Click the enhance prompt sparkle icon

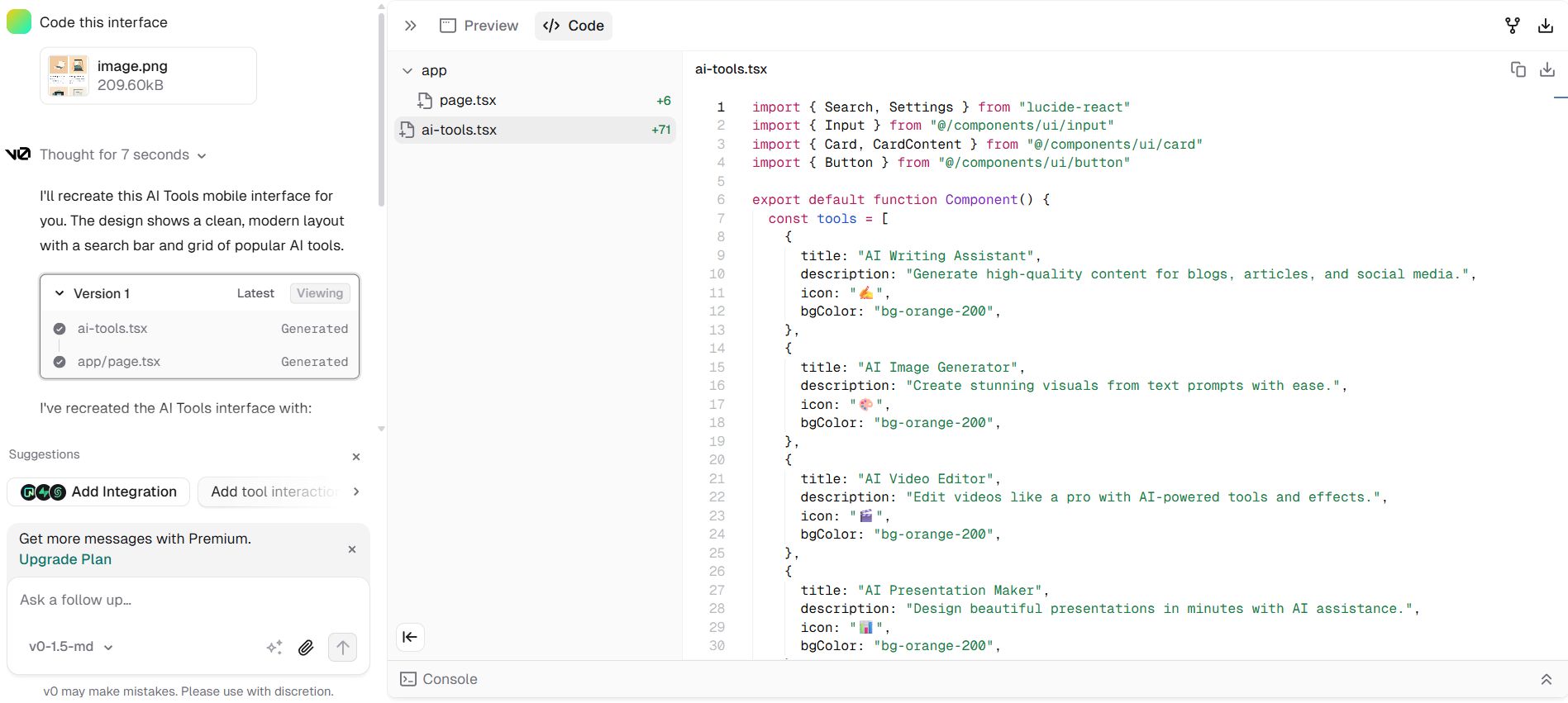tap(274, 648)
